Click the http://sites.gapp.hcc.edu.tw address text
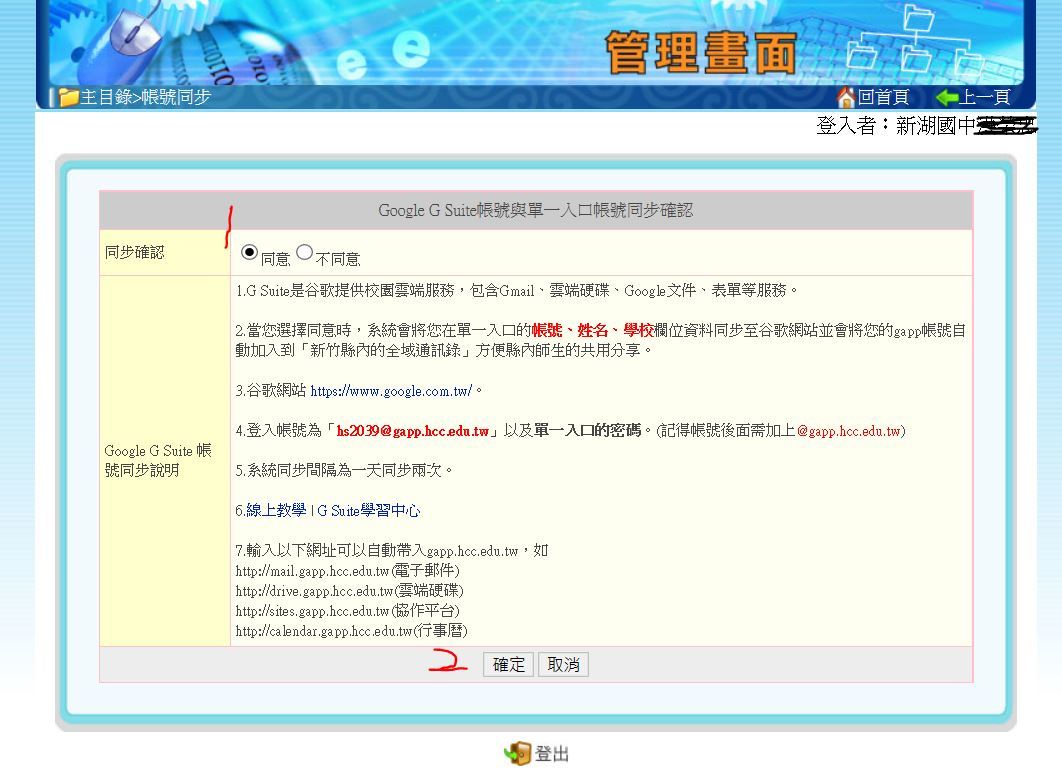The width and height of the screenshot is (1062, 781). click(x=312, y=611)
